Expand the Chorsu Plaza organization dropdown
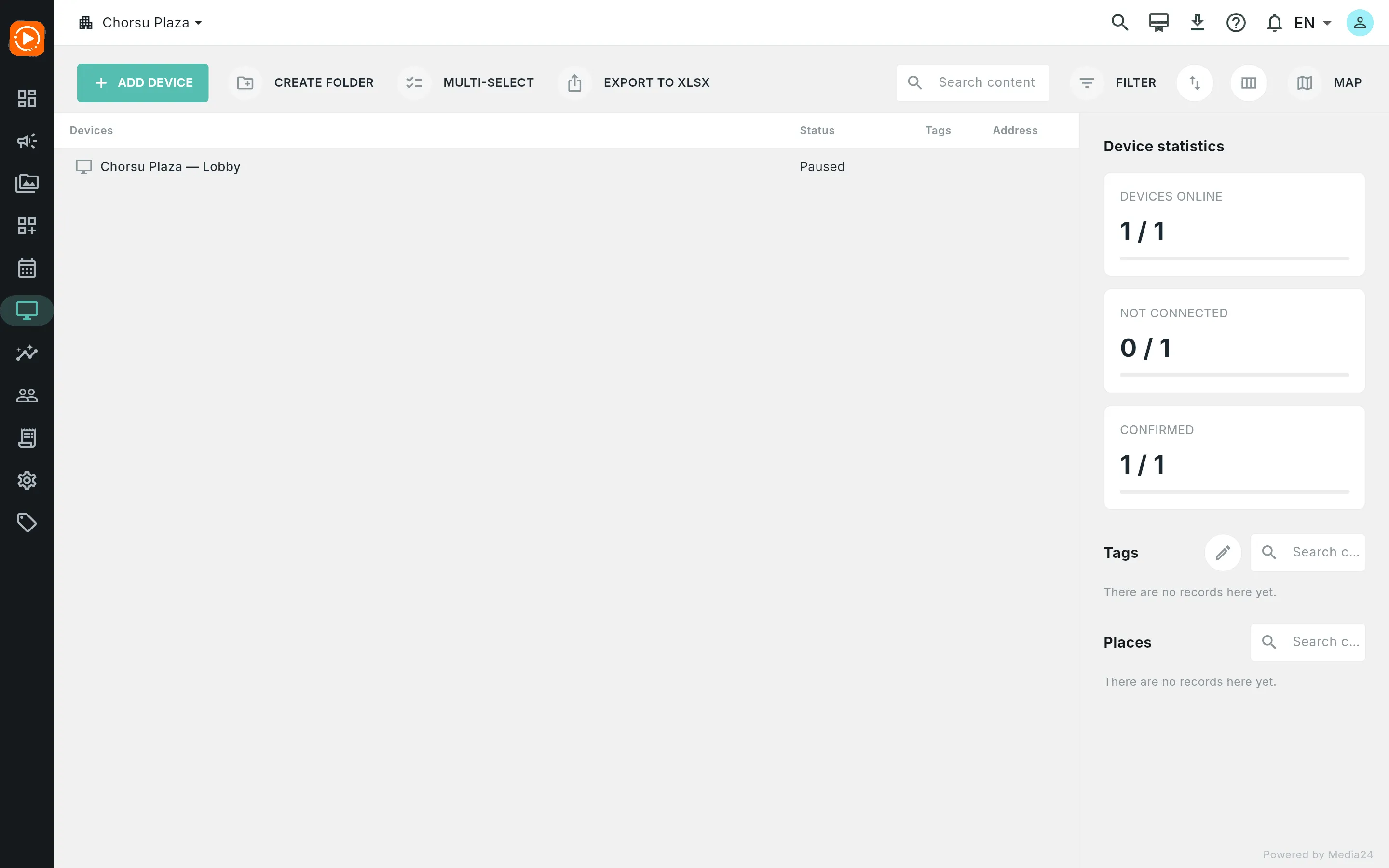This screenshot has height=868, width=1389. 141,23
